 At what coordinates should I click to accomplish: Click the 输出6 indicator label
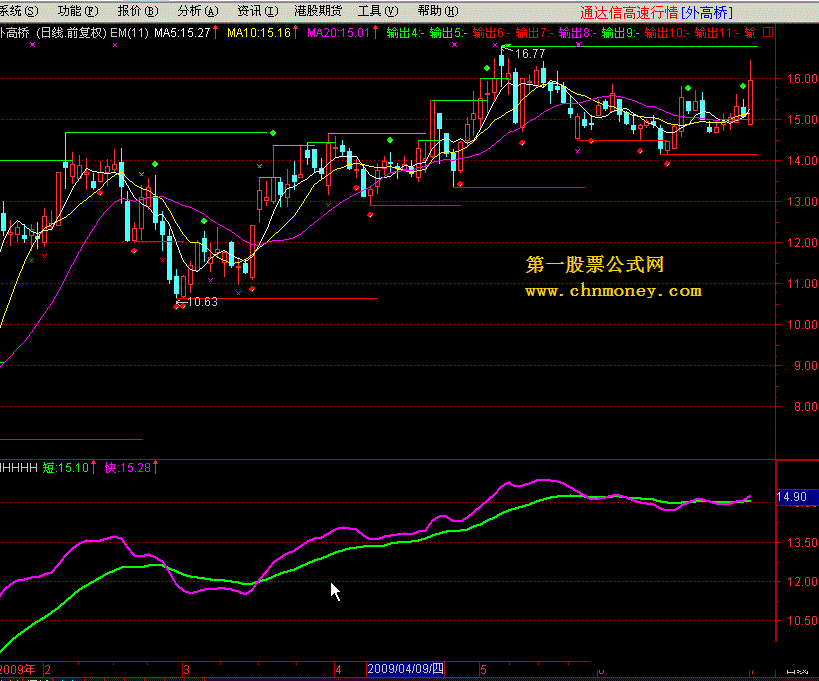tap(492, 33)
